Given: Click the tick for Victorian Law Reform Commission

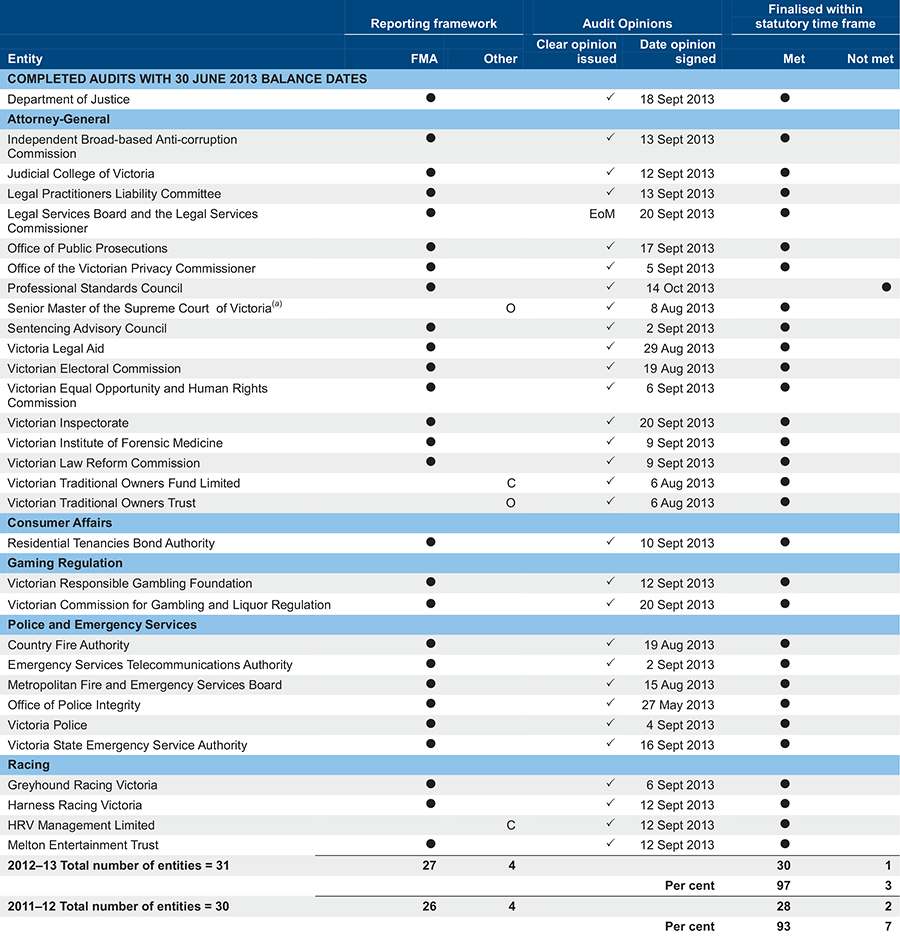Looking at the screenshot, I should (610, 461).
